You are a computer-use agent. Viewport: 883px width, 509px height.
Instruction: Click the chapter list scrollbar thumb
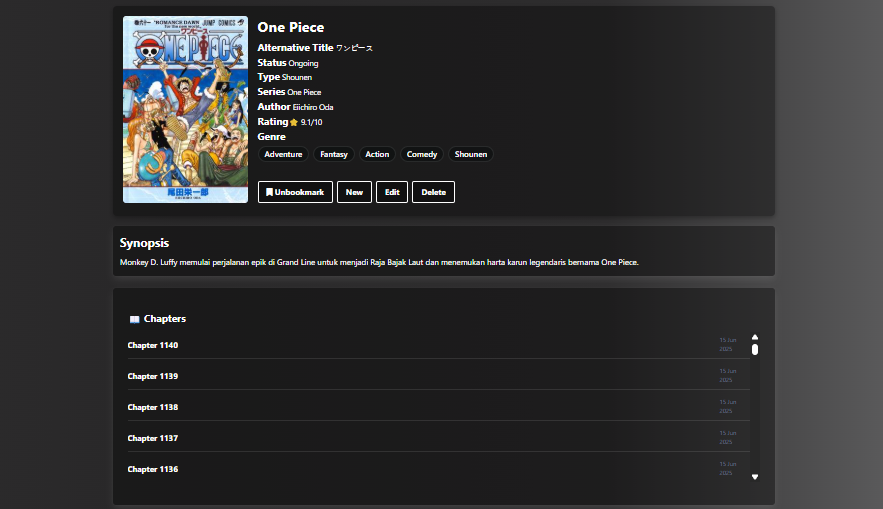coord(755,350)
